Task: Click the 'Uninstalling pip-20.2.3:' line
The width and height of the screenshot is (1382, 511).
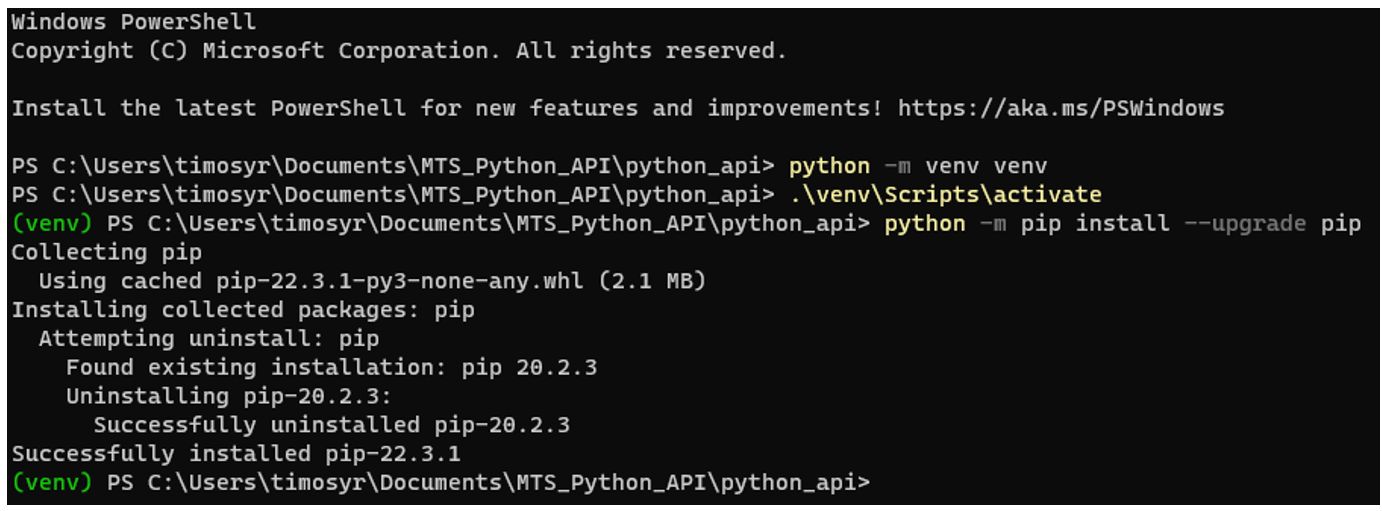Action: pos(230,396)
